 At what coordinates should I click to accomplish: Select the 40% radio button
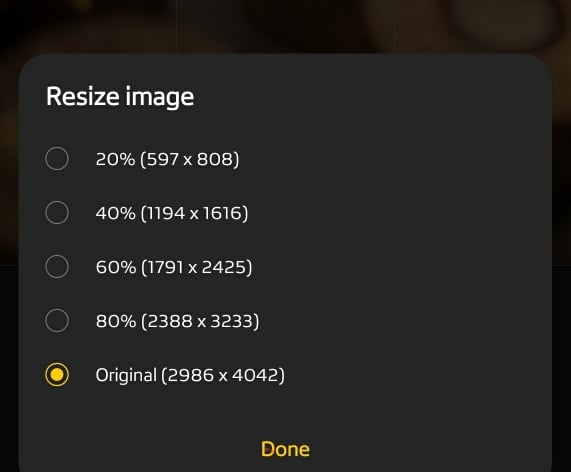[x=57, y=213]
